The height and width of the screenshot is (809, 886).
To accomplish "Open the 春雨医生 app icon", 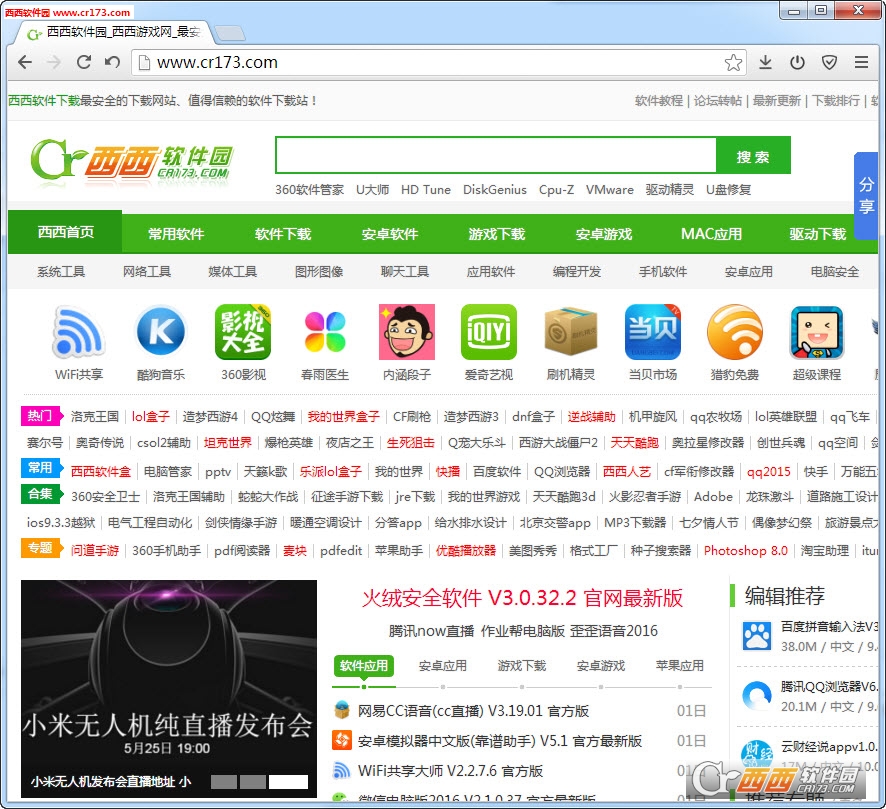I will coord(325,332).
